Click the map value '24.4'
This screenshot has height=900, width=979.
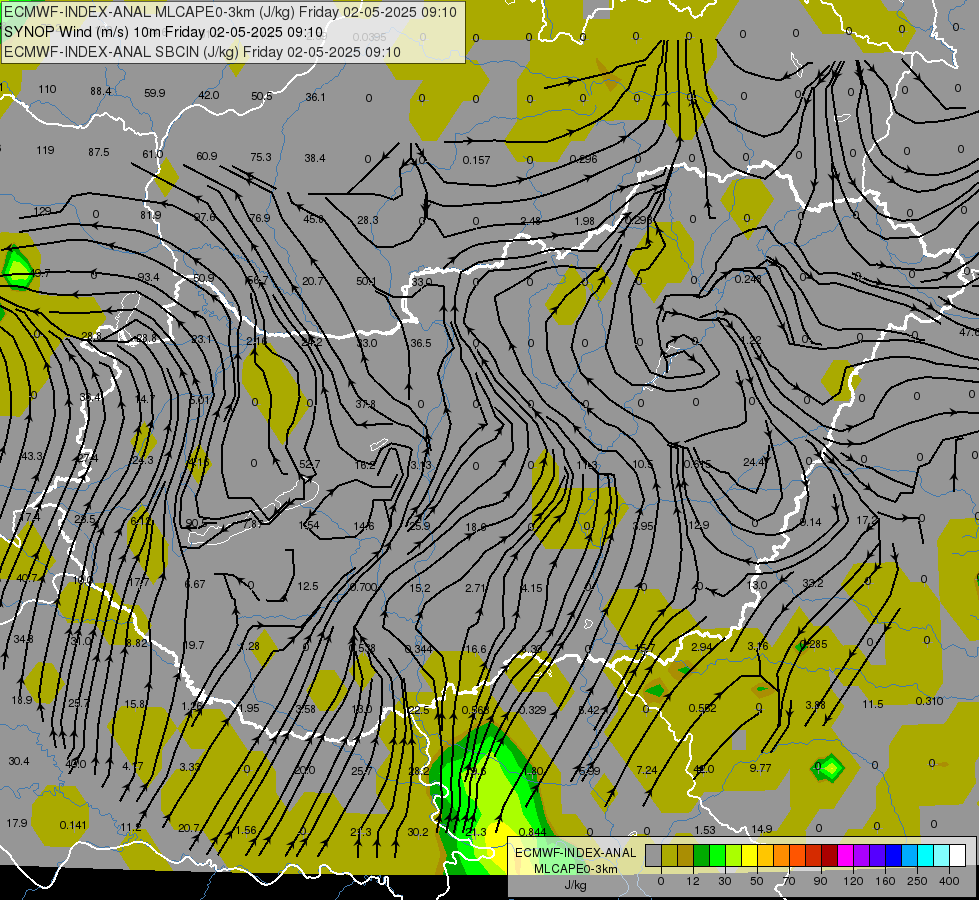pos(755,462)
